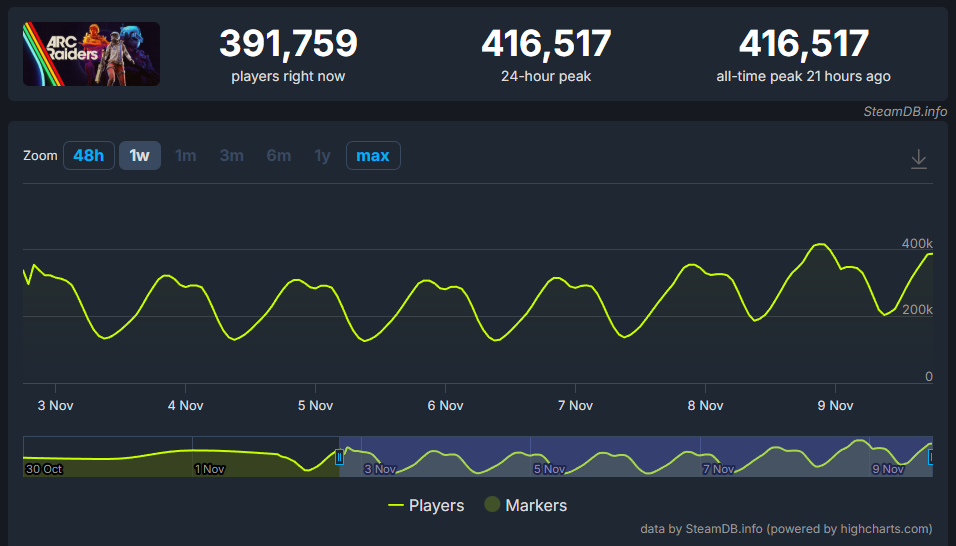Screen dimensions: 956x546
Task: Toggle the Players series in legend
Action: 426,505
